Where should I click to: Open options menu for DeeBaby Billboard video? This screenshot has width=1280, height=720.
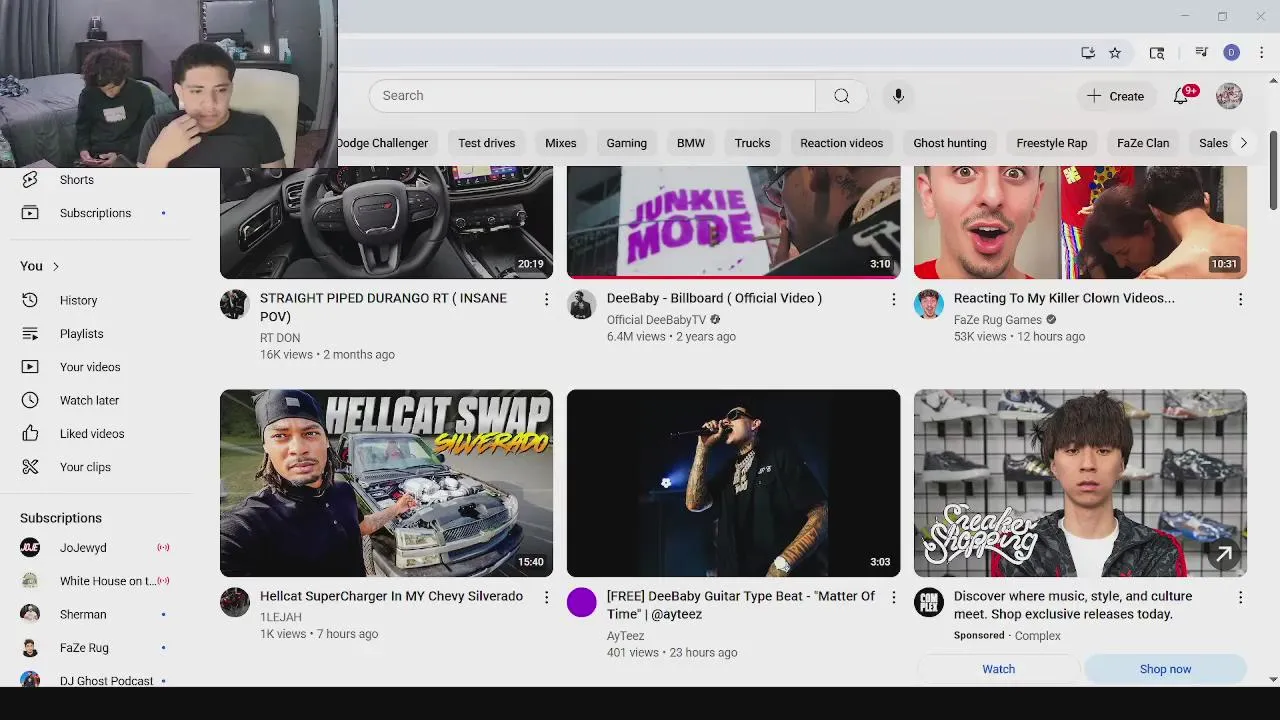point(893,299)
